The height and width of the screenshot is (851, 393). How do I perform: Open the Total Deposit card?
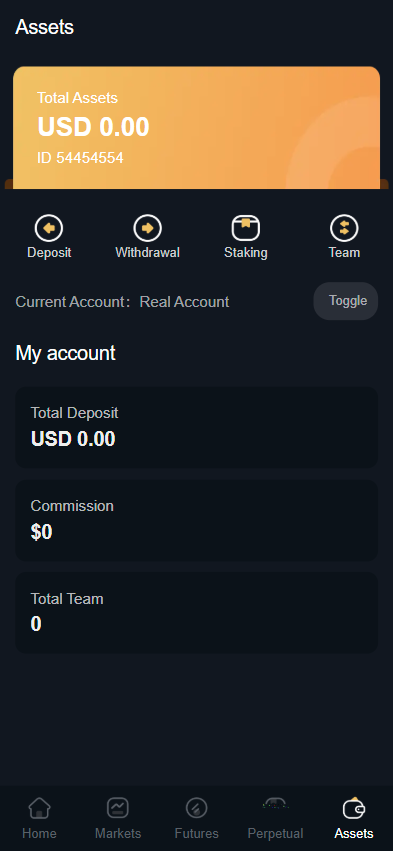tap(196, 427)
